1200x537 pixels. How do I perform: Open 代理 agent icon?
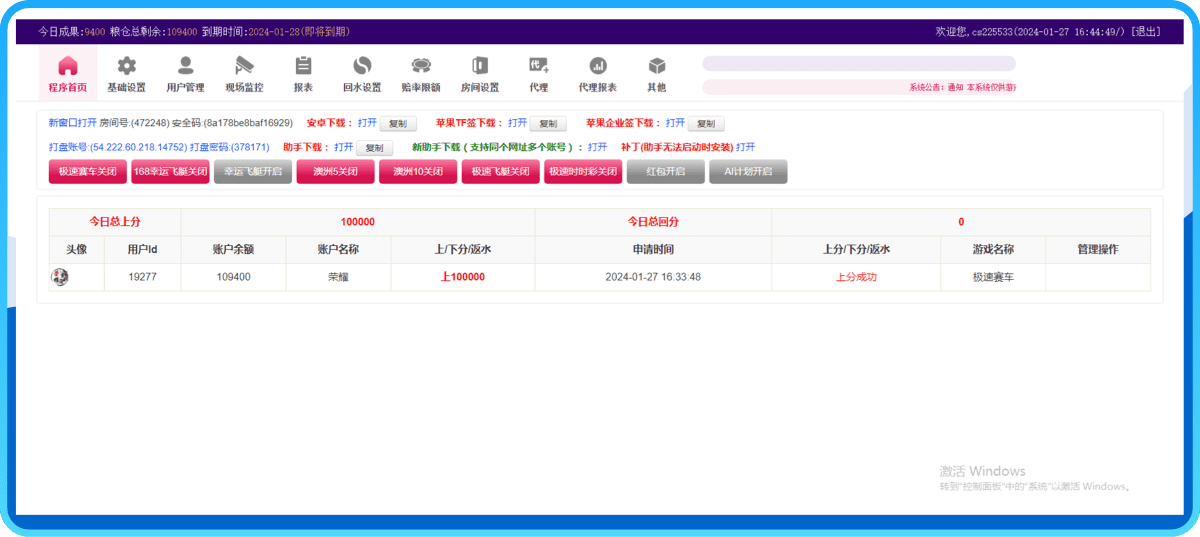pyautogui.click(x=539, y=67)
